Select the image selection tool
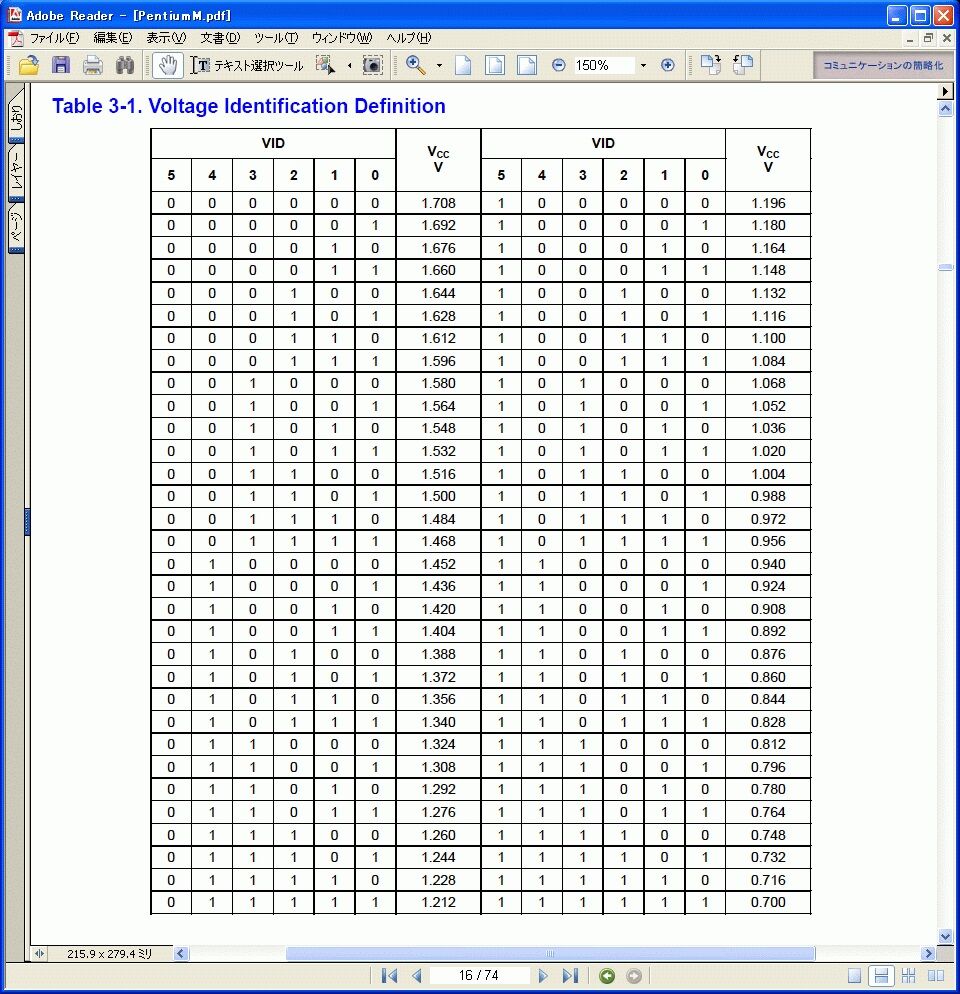Image resolution: width=960 pixels, height=994 pixels. pyautogui.click(x=326, y=65)
